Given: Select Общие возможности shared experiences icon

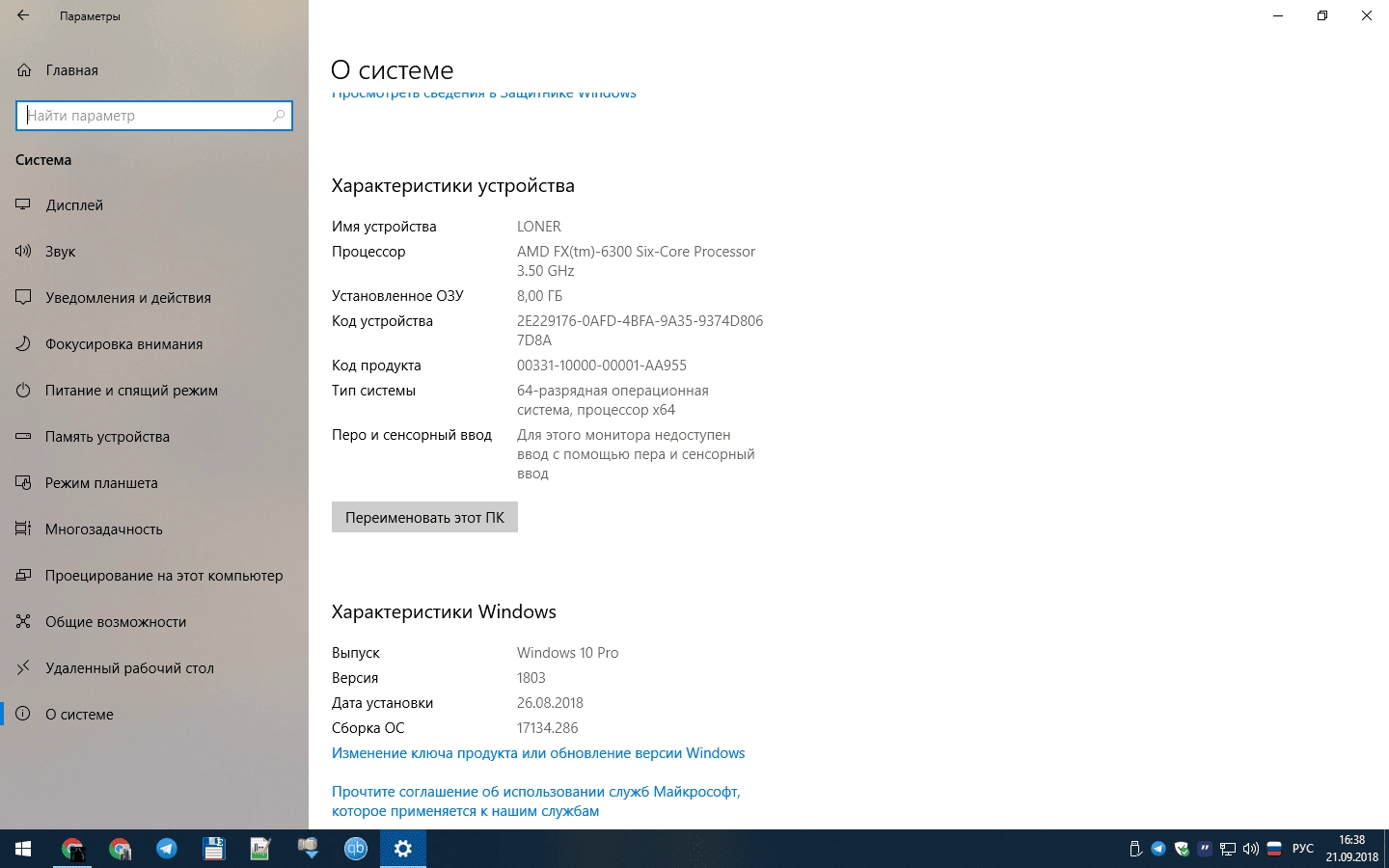Looking at the screenshot, I should point(24,621).
